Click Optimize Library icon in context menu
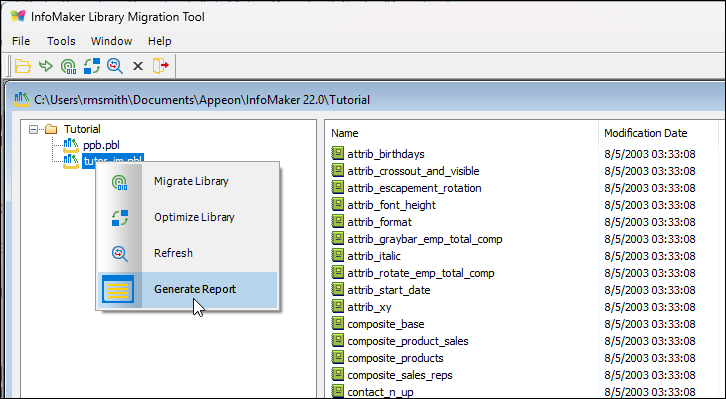This screenshot has height=399, width=726. tap(119, 218)
